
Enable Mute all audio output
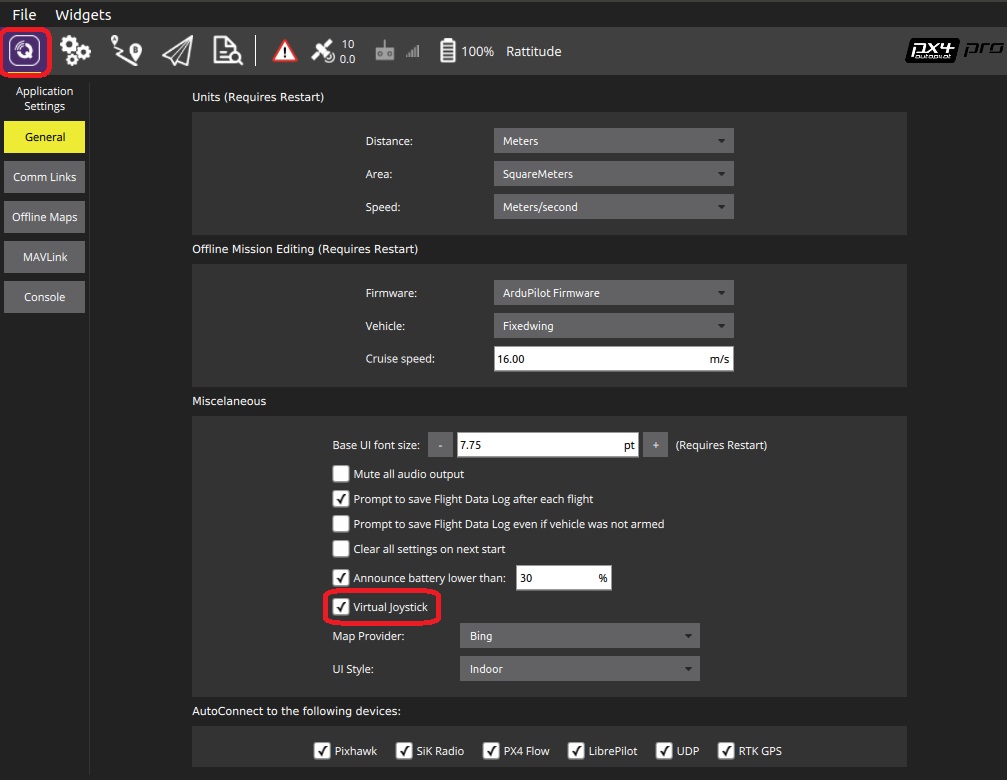(341, 474)
